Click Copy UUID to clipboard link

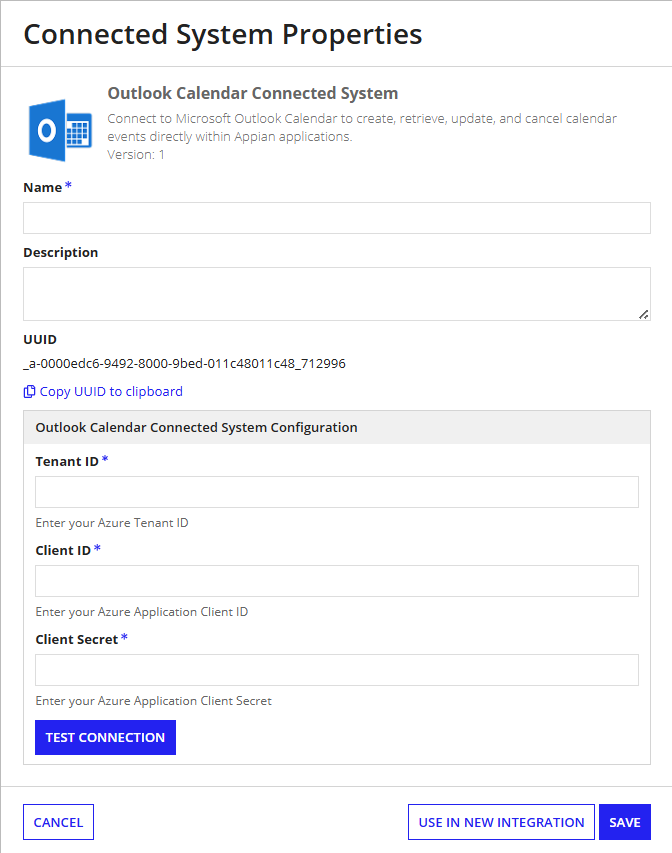(x=111, y=392)
